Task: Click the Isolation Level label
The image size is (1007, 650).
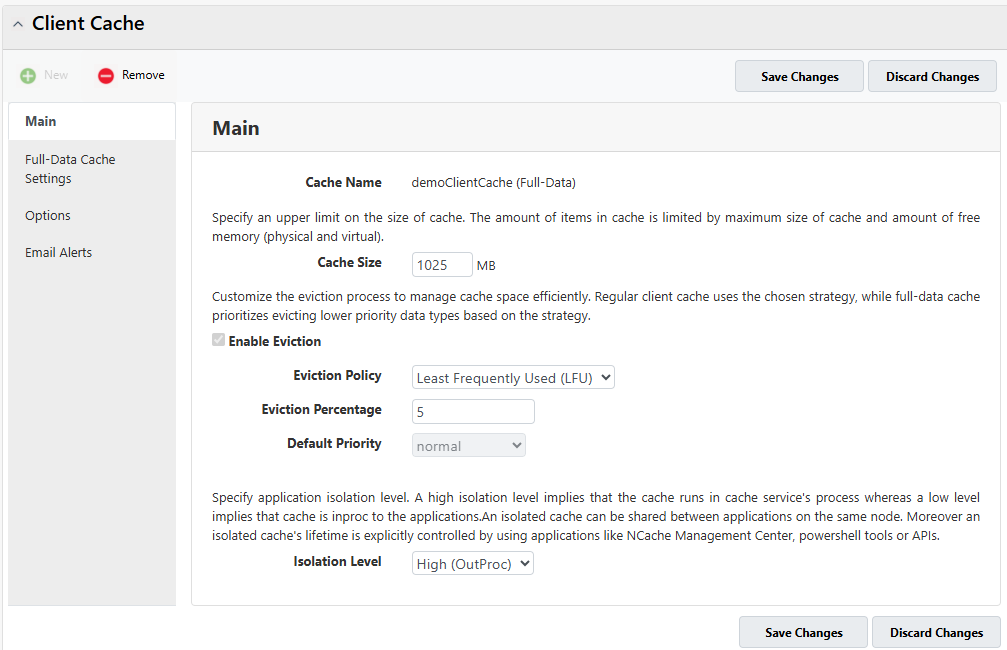Action: pos(337,561)
